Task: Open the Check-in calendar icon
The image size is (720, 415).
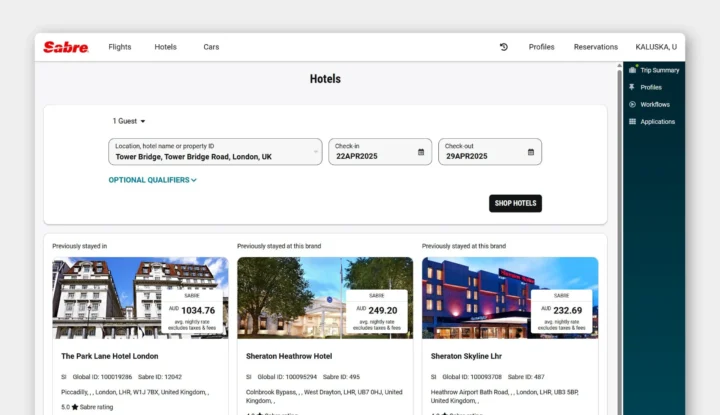Action: [421, 152]
